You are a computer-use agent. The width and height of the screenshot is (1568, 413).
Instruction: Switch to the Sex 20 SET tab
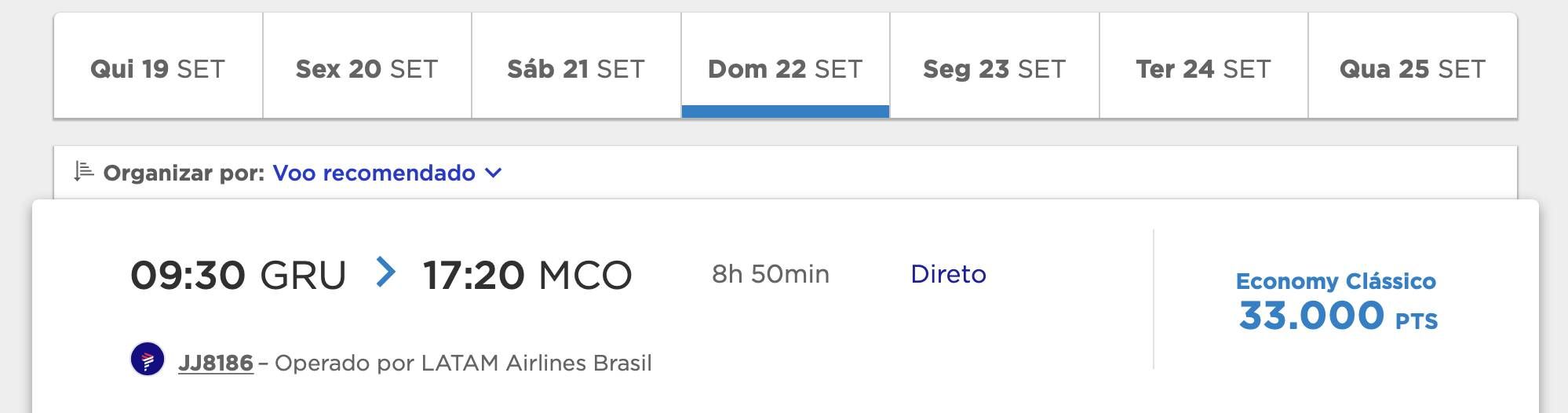coord(367,66)
